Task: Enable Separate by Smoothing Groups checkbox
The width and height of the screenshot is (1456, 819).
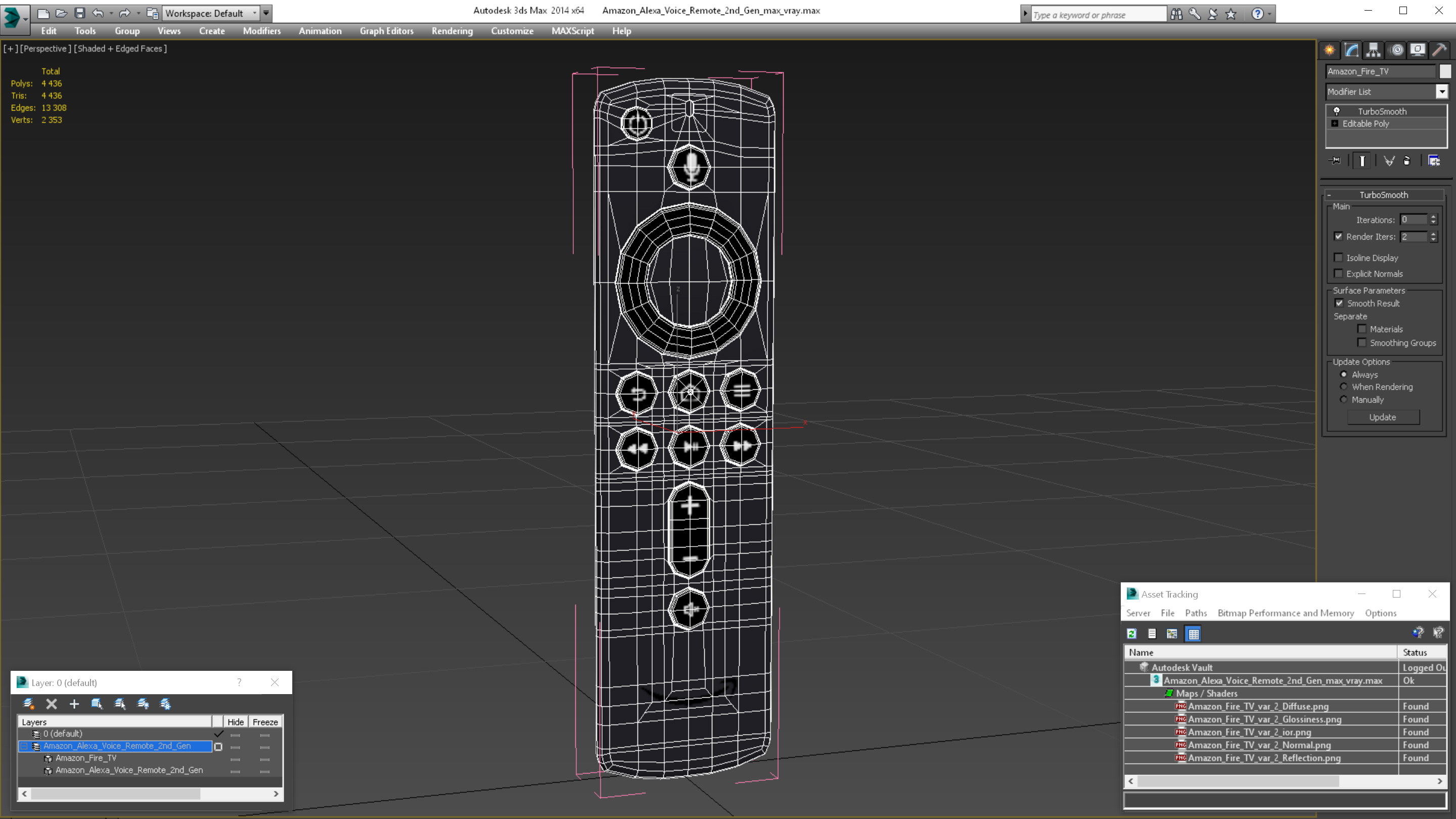Action: [1361, 342]
